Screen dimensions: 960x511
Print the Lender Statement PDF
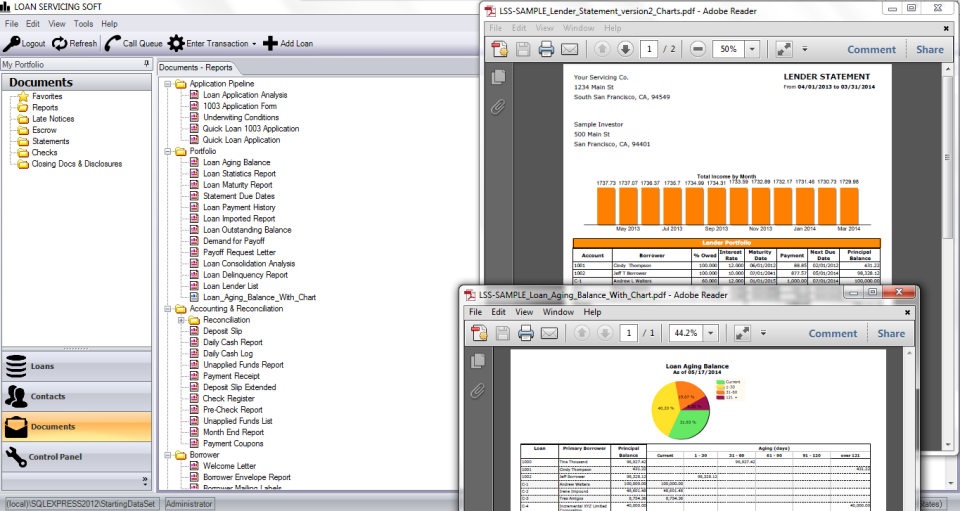tap(546, 49)
